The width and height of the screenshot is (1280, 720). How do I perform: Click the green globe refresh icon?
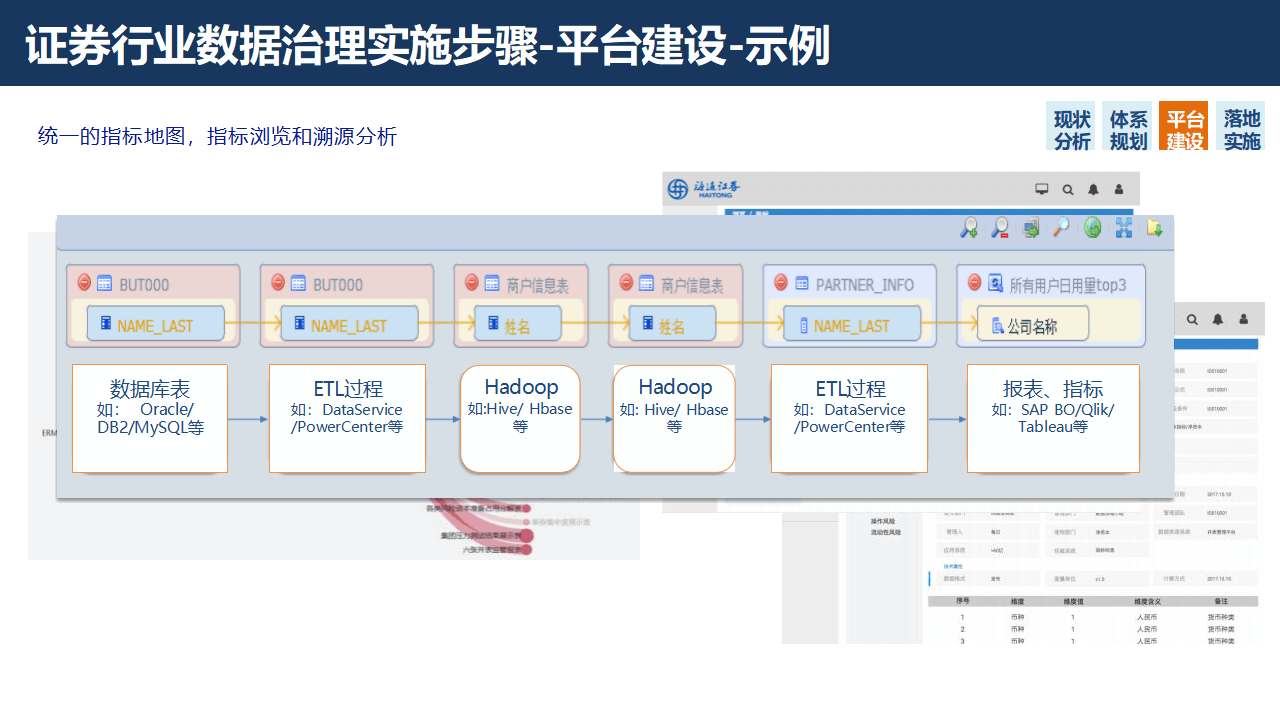coord(1093,228)
